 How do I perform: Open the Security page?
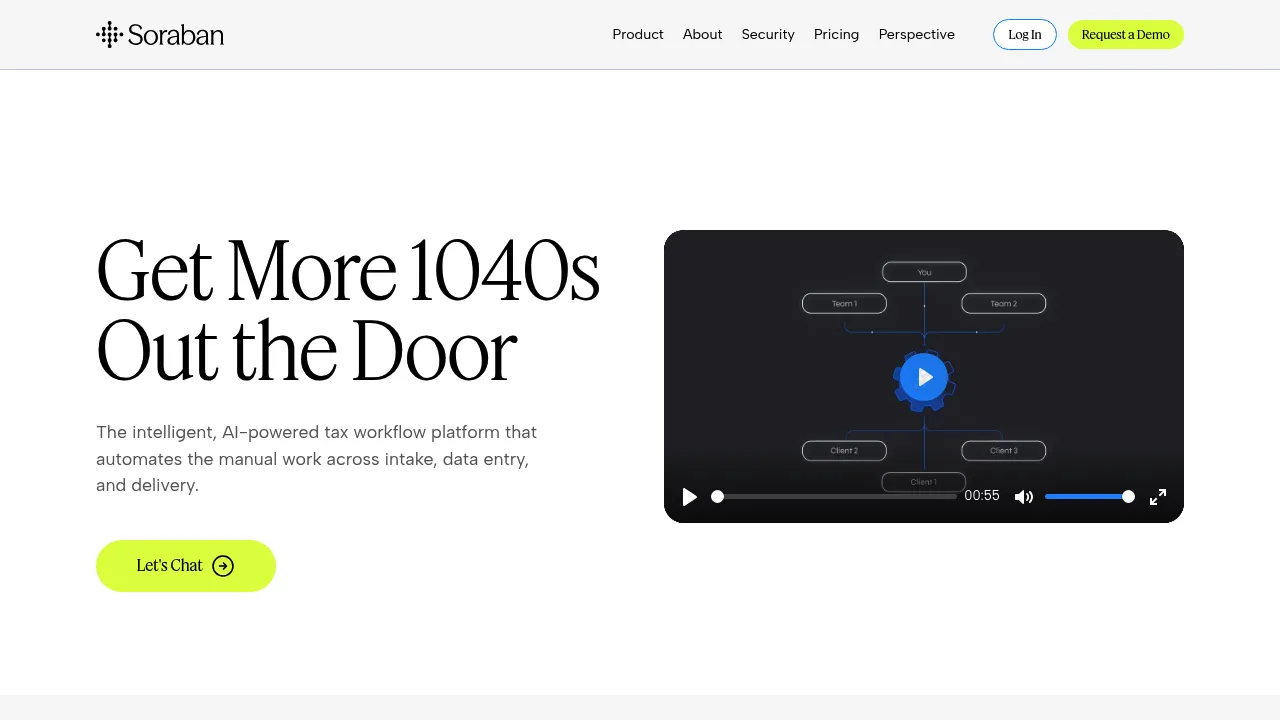[x=768, y=35]
